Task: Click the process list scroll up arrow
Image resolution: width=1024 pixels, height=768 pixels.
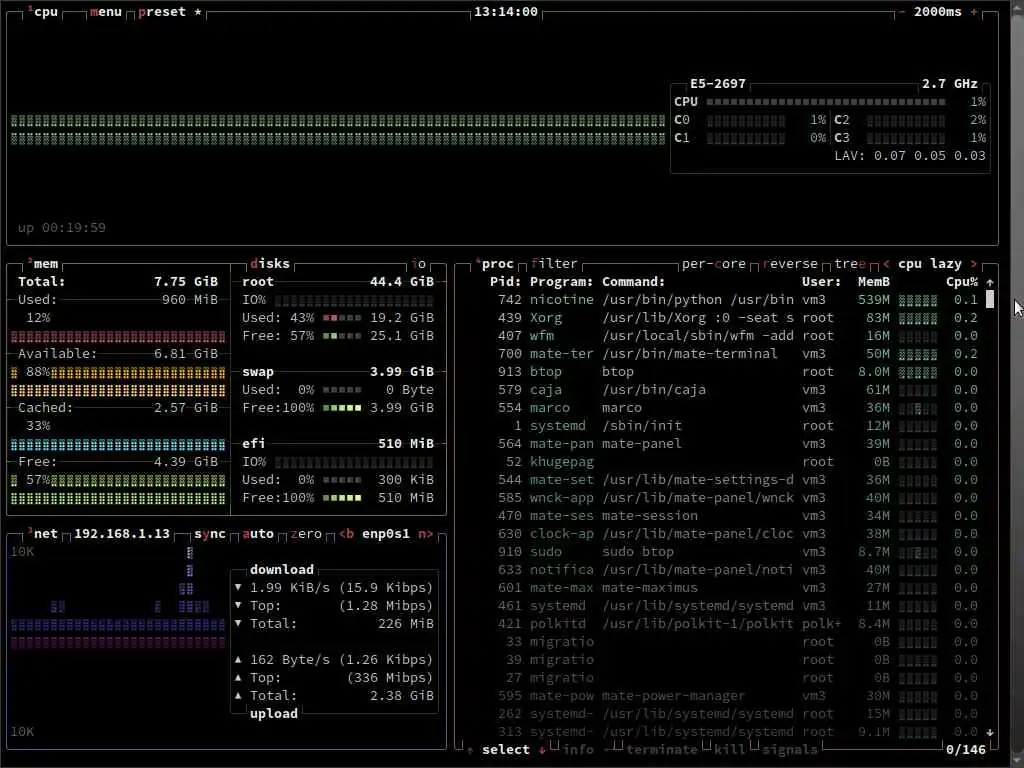Action: 990,282
